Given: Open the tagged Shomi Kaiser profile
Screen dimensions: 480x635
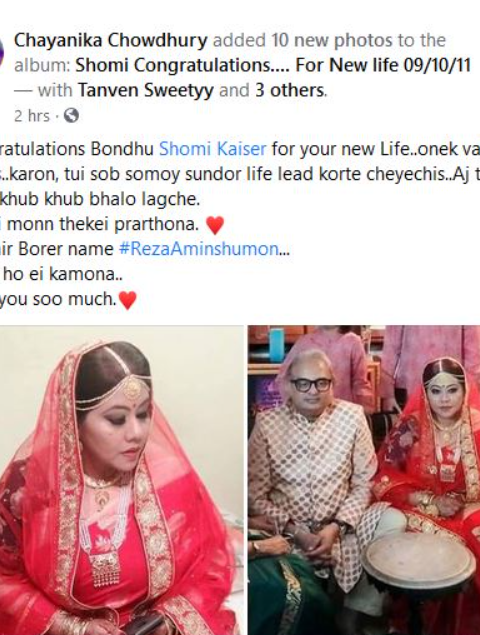Looking at the screenshot, I should 213,149.
